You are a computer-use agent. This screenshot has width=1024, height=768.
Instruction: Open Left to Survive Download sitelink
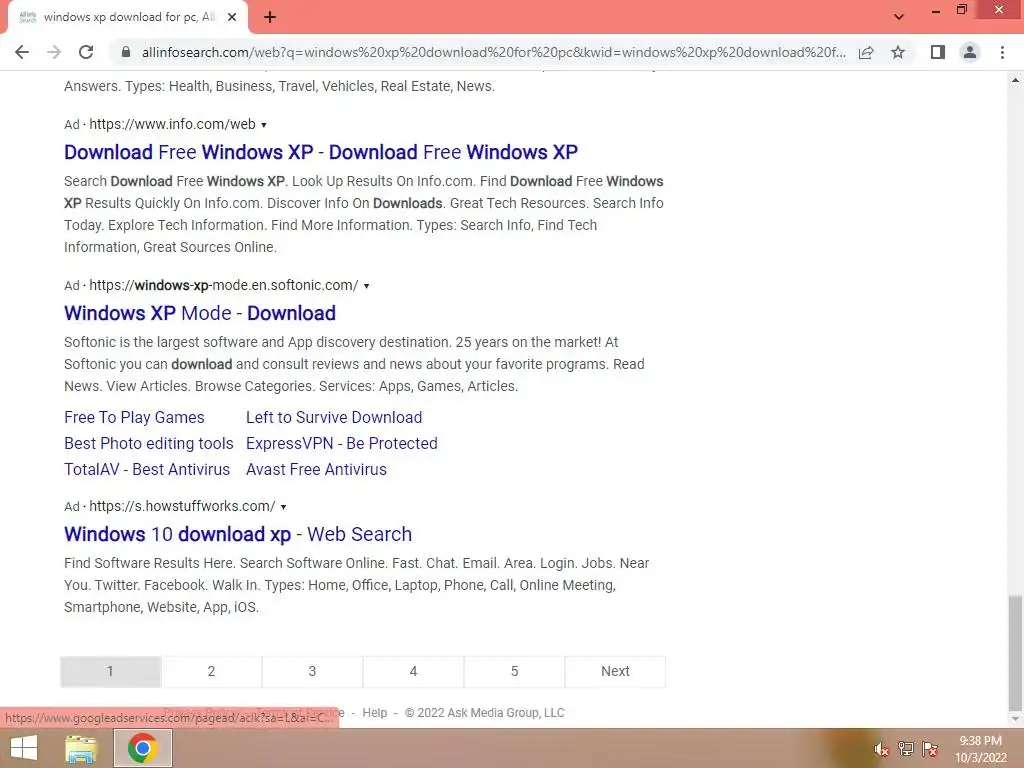coord(334,417)
